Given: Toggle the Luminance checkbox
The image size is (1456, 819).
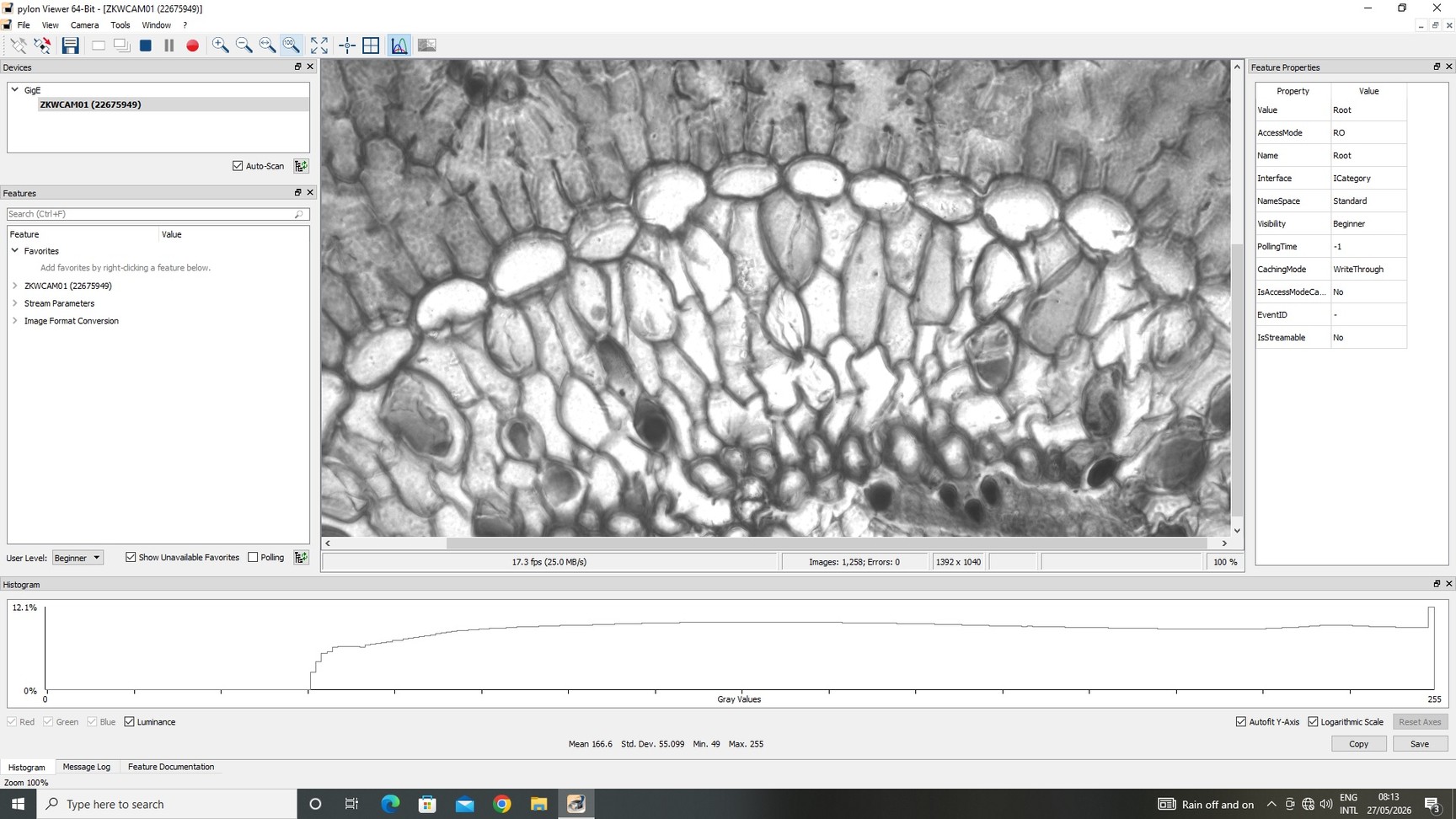Looking at the screenshot, I should tap(129, 722).
